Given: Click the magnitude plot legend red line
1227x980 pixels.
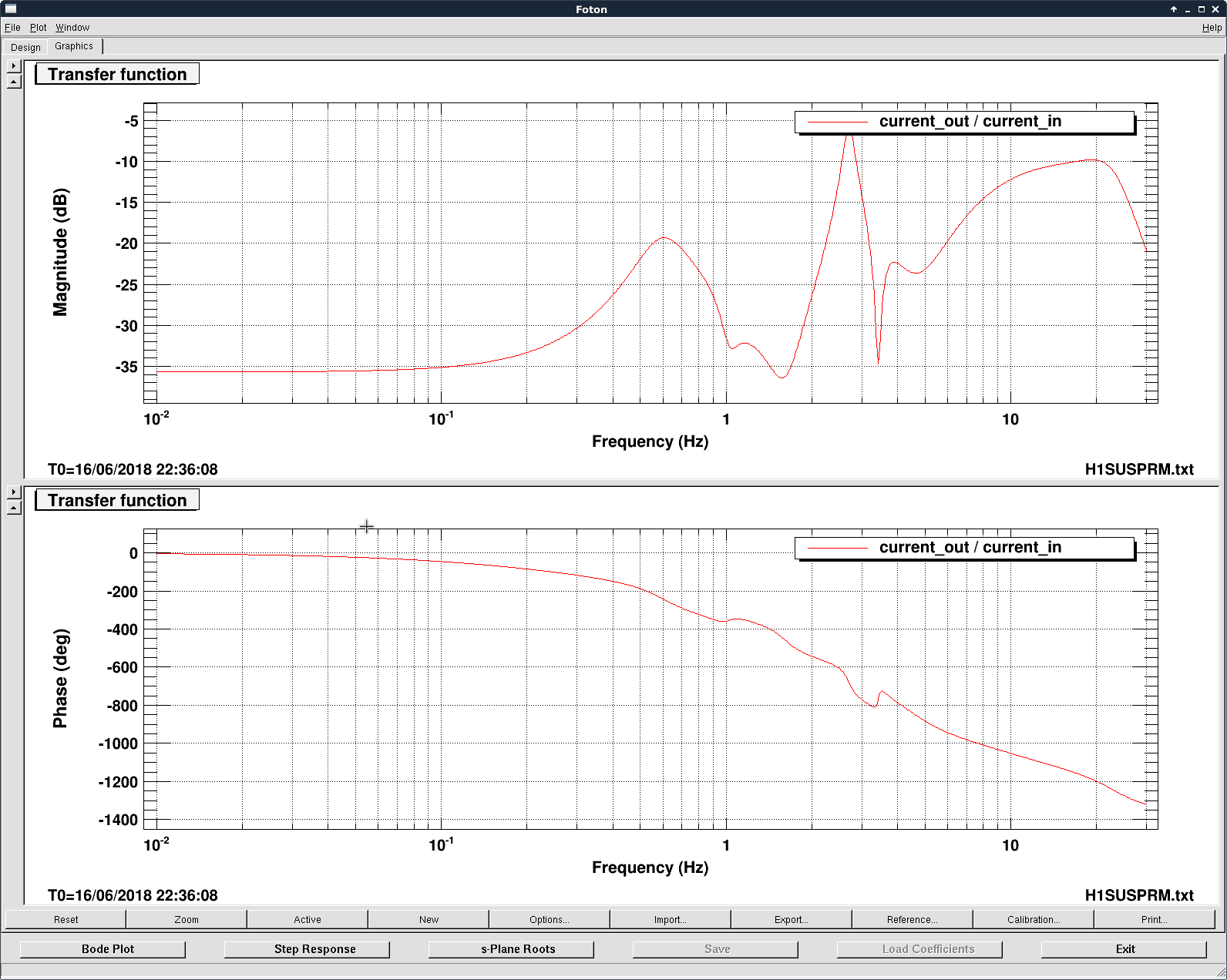Looking at the screenshot, I should tap(837, 122).
